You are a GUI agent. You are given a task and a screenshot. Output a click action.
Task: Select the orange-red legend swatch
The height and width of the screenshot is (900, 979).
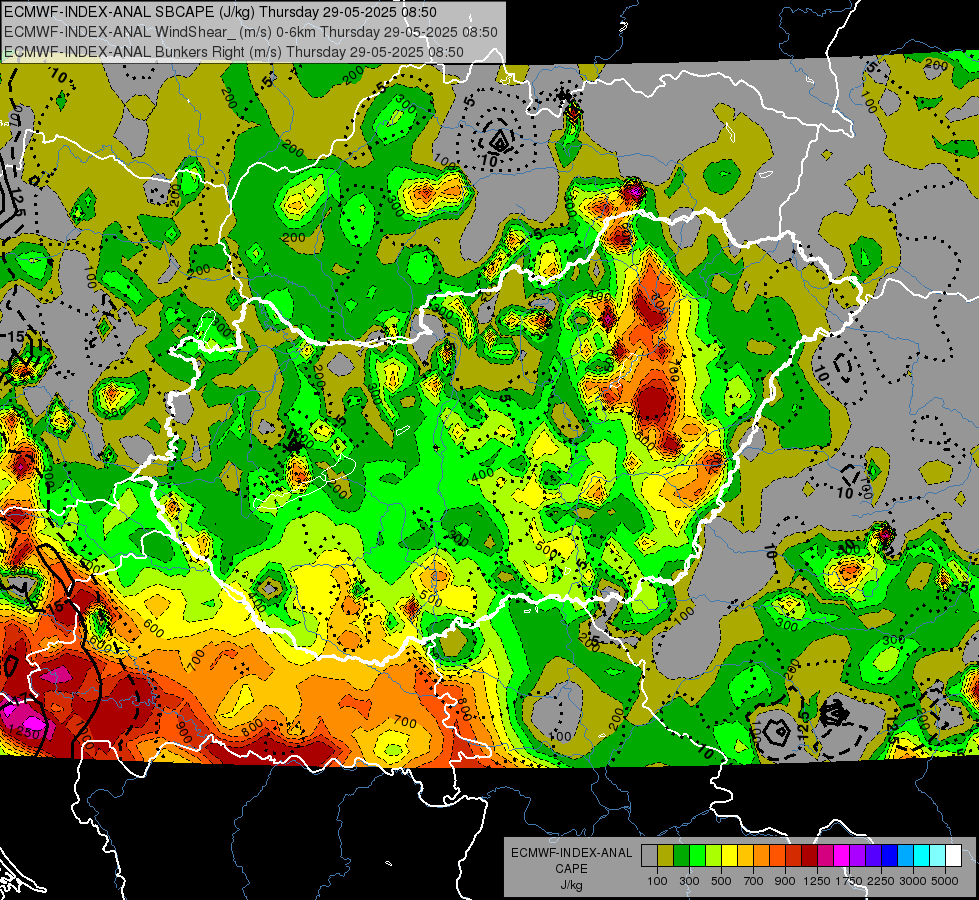click(x=777, y=856)
